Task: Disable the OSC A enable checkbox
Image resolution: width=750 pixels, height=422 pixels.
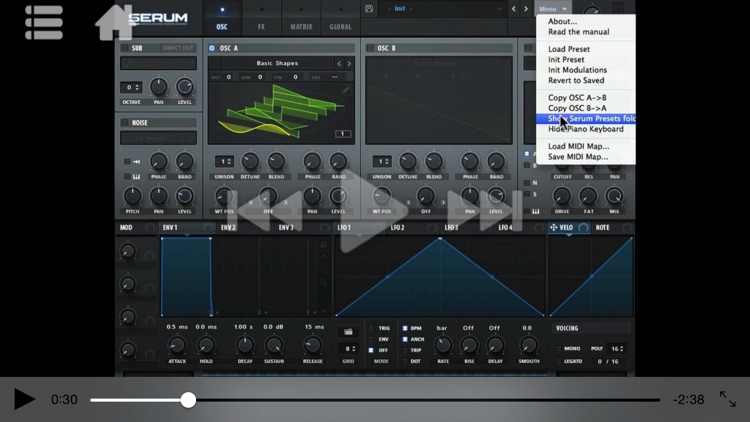Action: [x=212, y=48]
